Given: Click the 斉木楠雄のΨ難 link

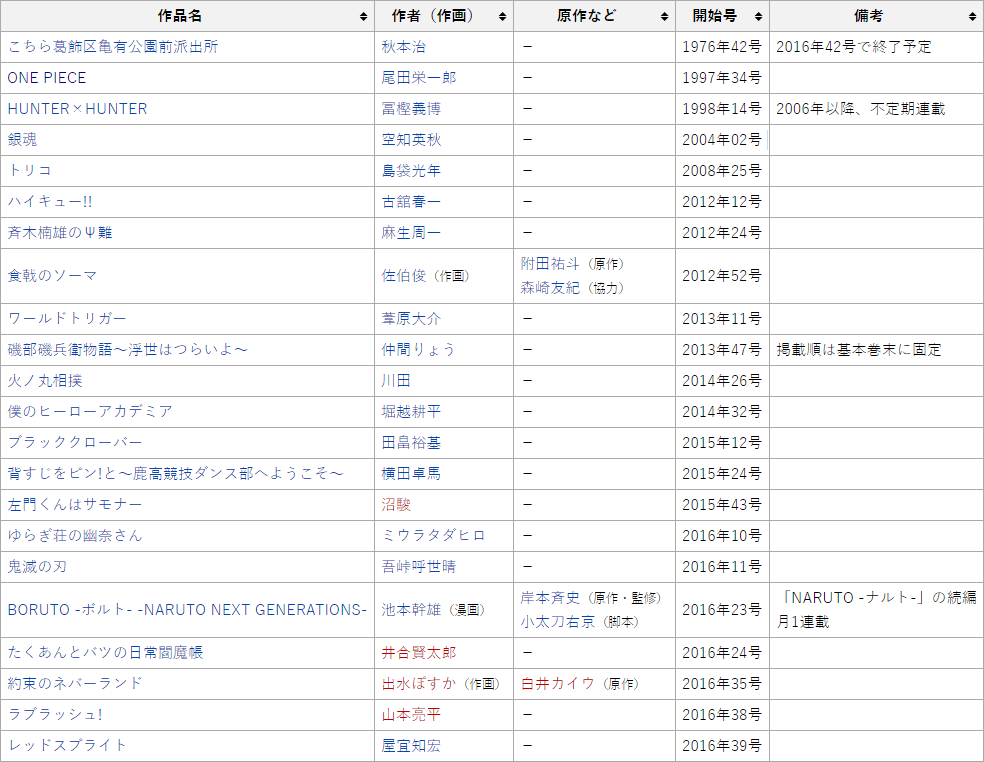Looking at the screenshot, I should [60, 233].
